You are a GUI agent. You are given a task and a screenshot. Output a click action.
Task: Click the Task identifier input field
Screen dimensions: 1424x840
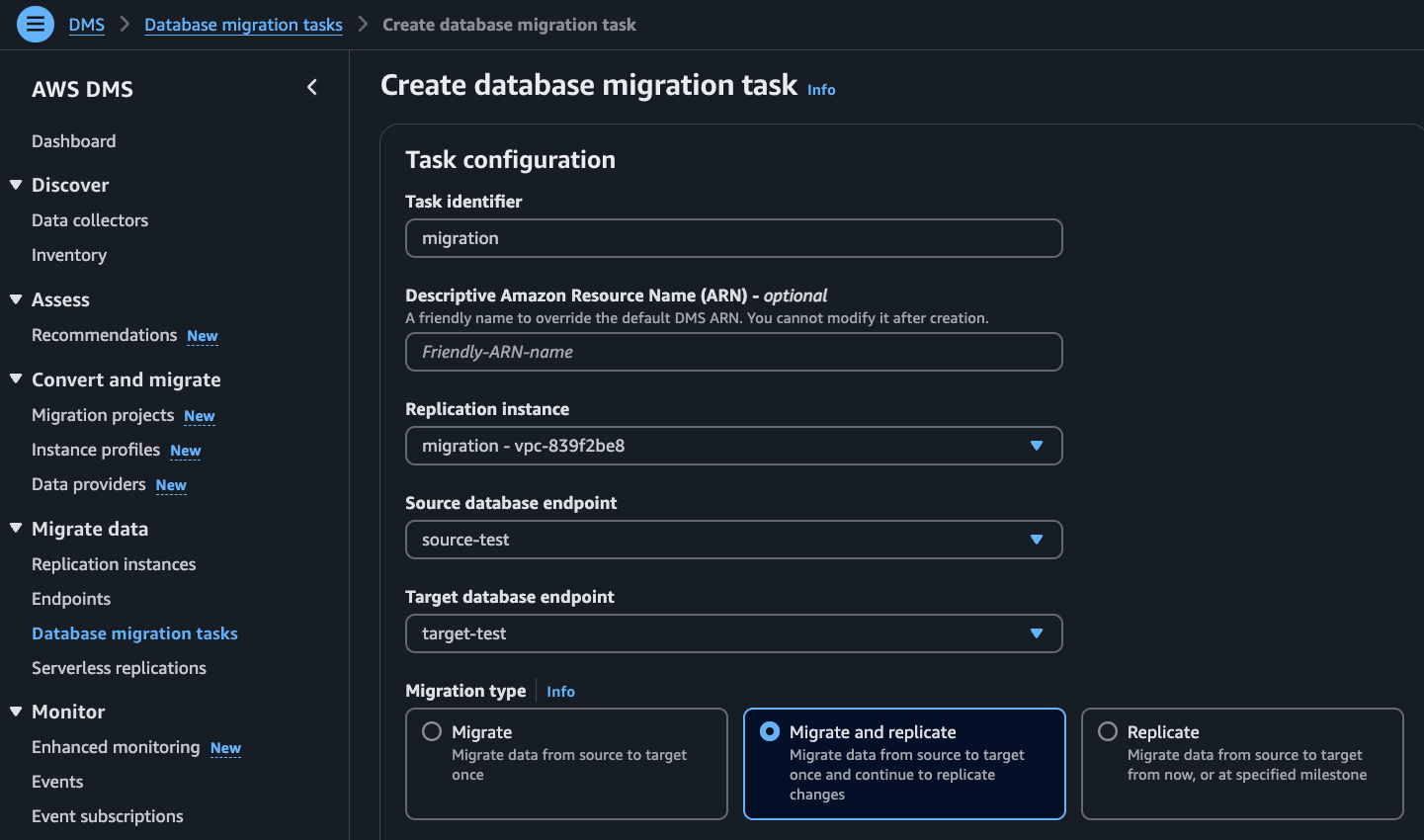pos(733,238)
